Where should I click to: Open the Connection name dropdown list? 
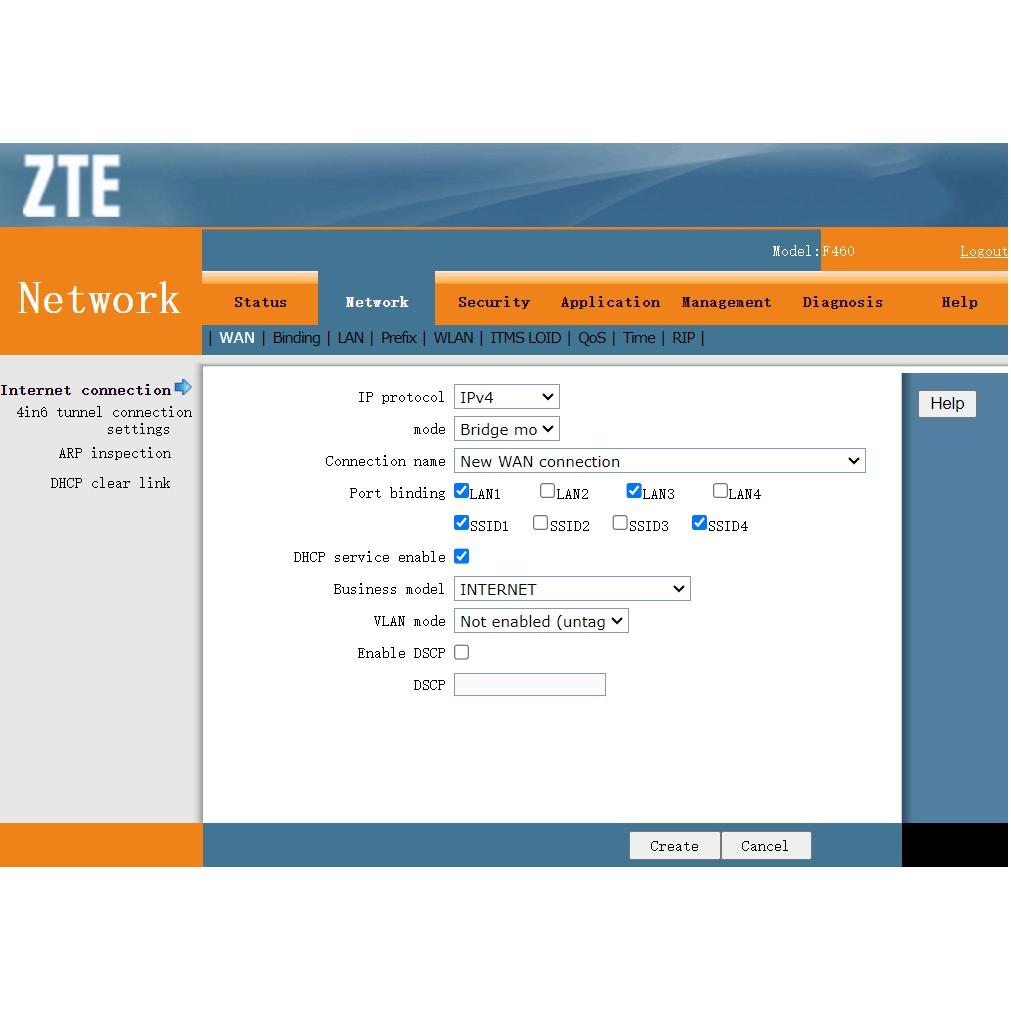point(660,461)
